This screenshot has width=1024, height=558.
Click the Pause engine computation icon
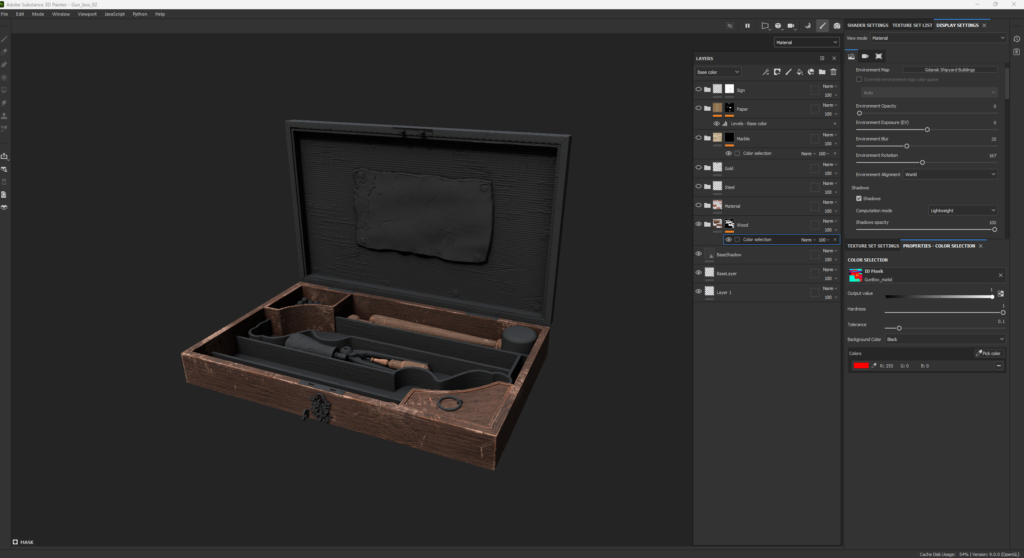(747, 26)
